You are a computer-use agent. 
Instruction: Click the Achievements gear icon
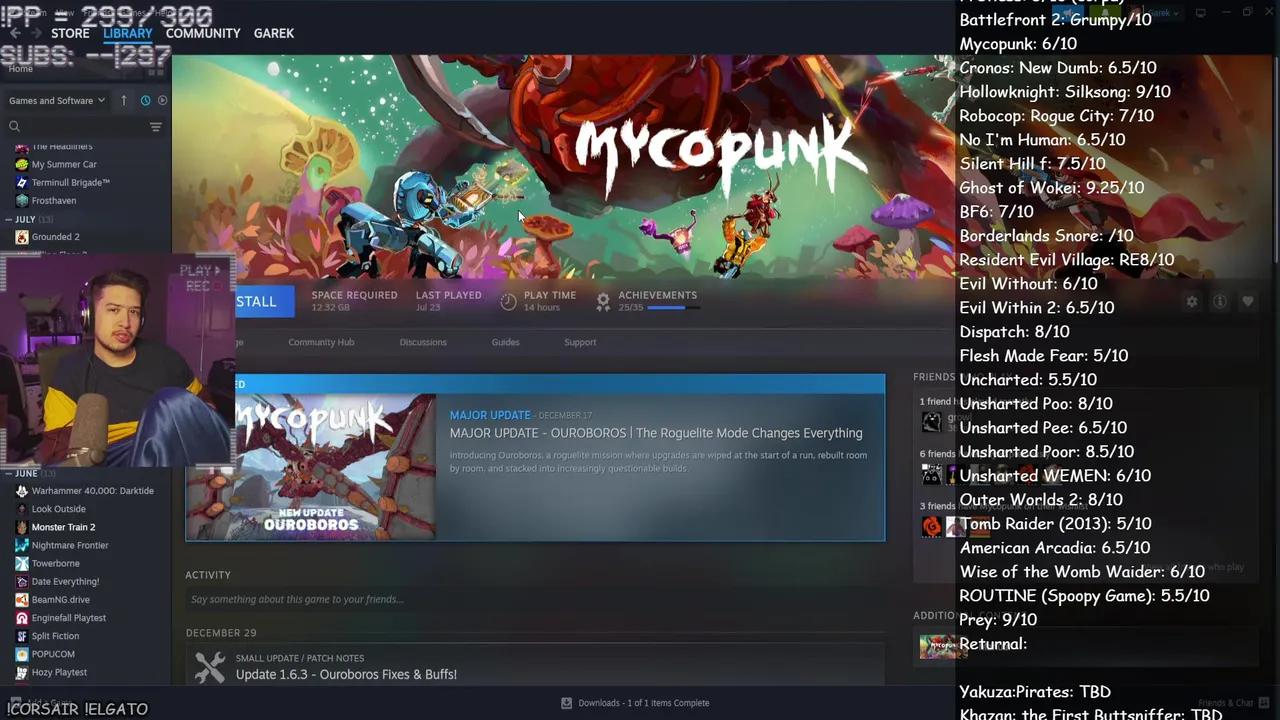click(x=603, y=302)
